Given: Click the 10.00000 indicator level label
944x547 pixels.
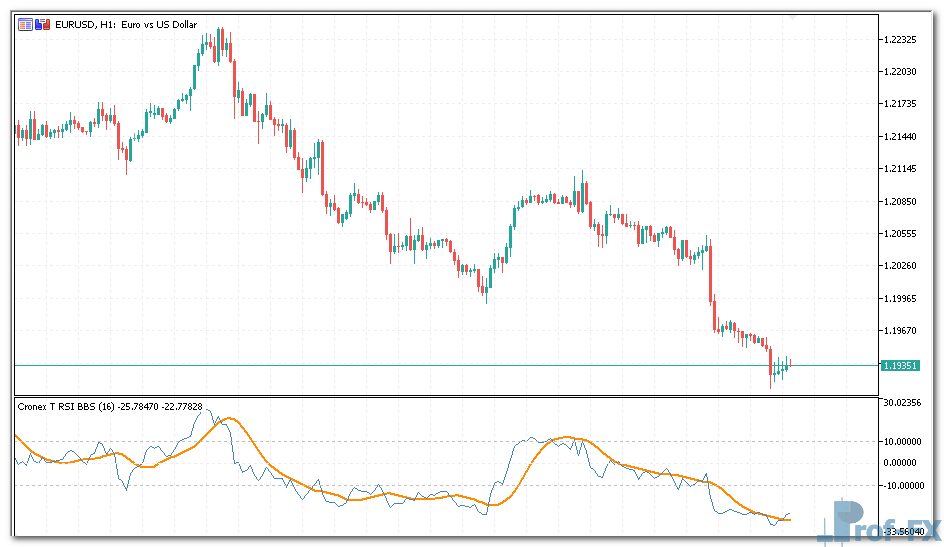Looking at the screenshot, I should (904, 441).
